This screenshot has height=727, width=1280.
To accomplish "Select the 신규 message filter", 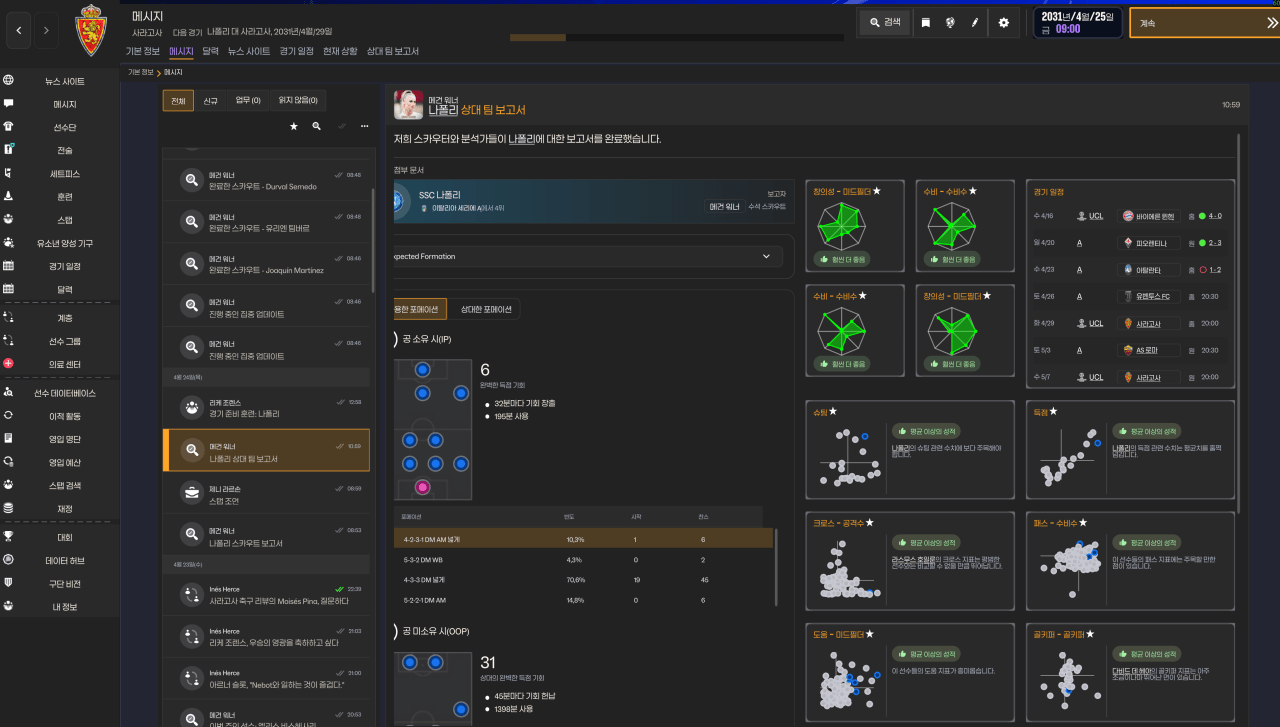I will pos(210,100).
